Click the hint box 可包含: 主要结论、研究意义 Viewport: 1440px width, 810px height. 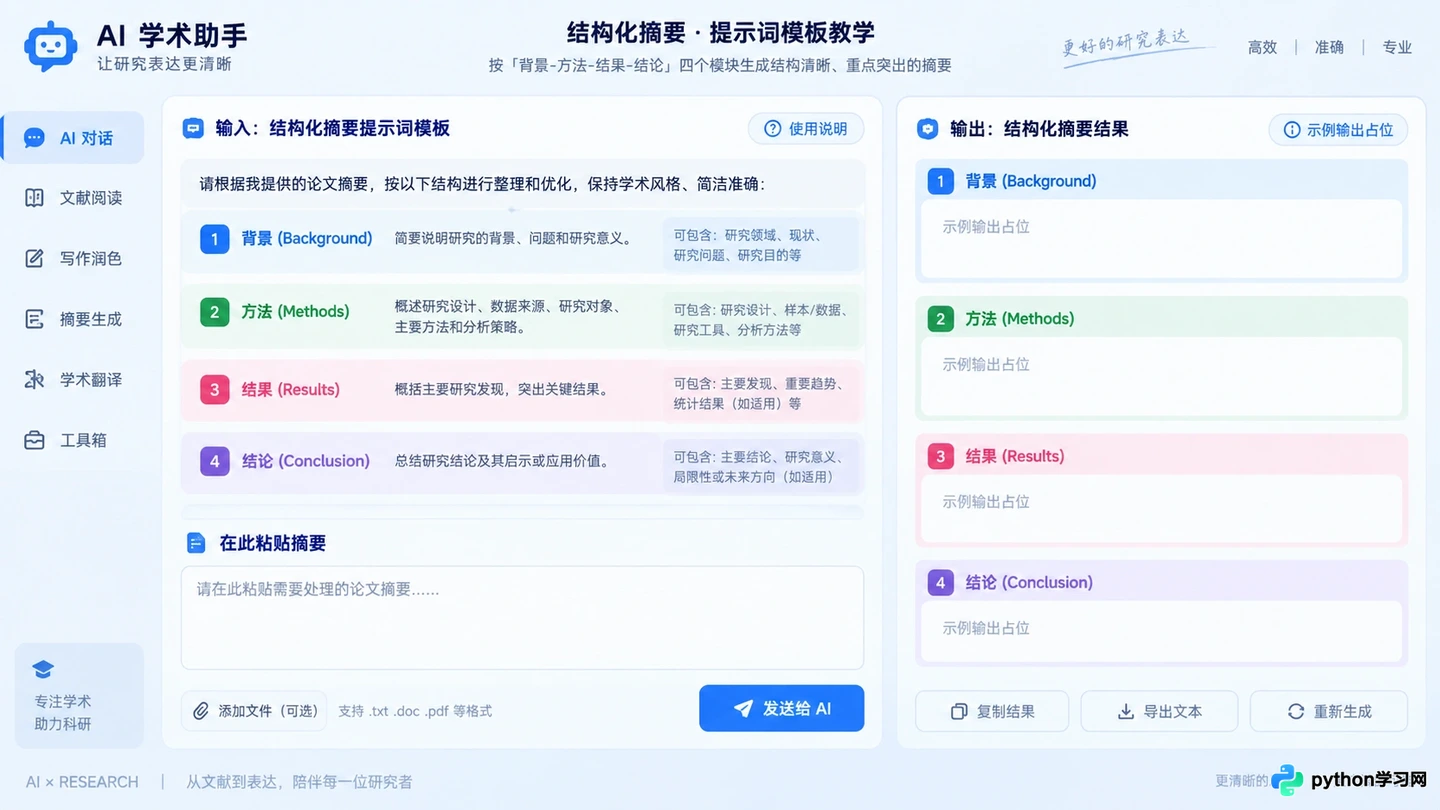pos(760,466)
